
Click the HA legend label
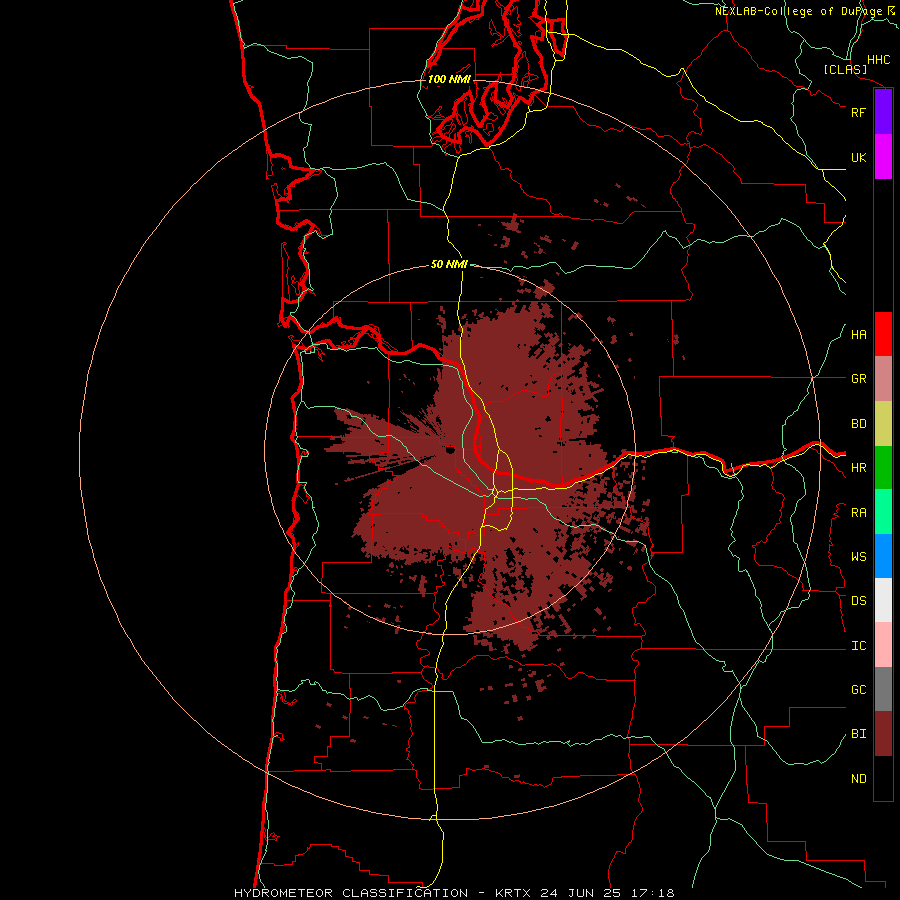858,335
